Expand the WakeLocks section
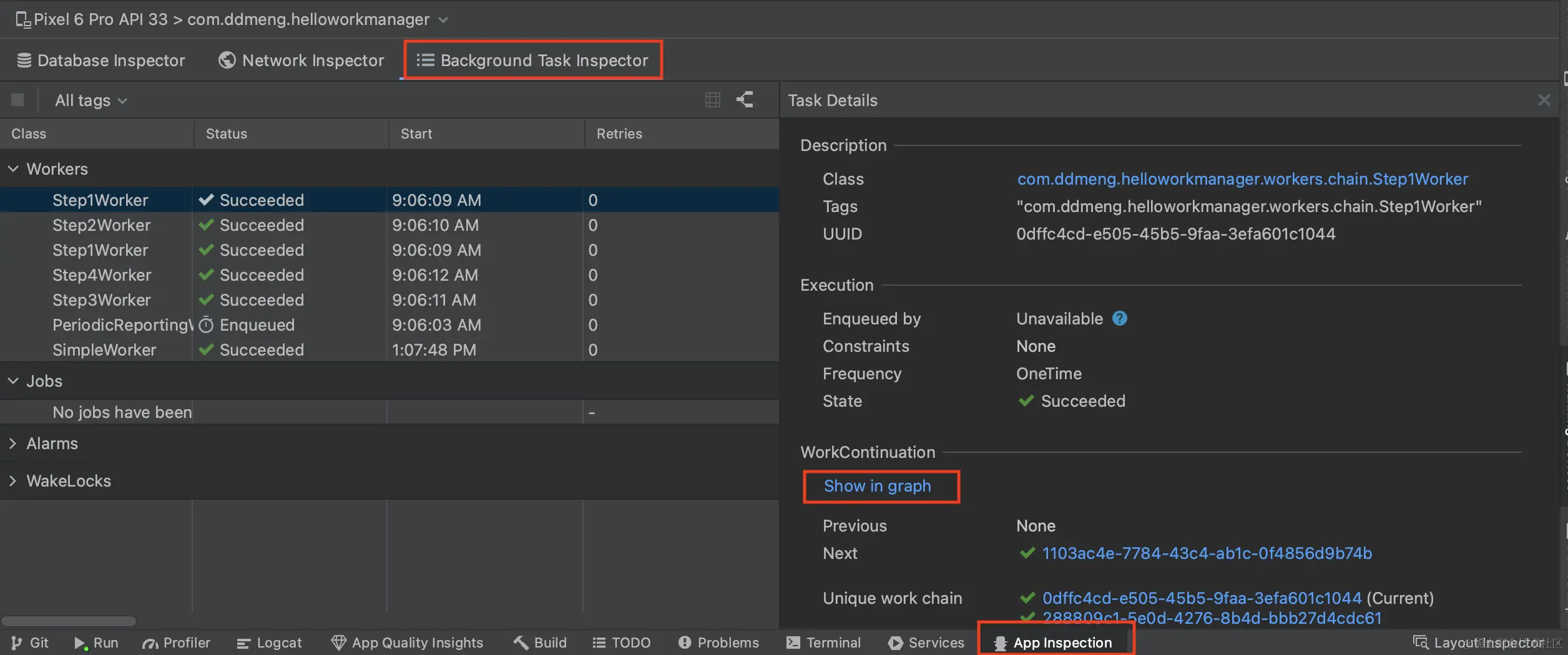The image size is (1568, 655). tap(13, 480)
